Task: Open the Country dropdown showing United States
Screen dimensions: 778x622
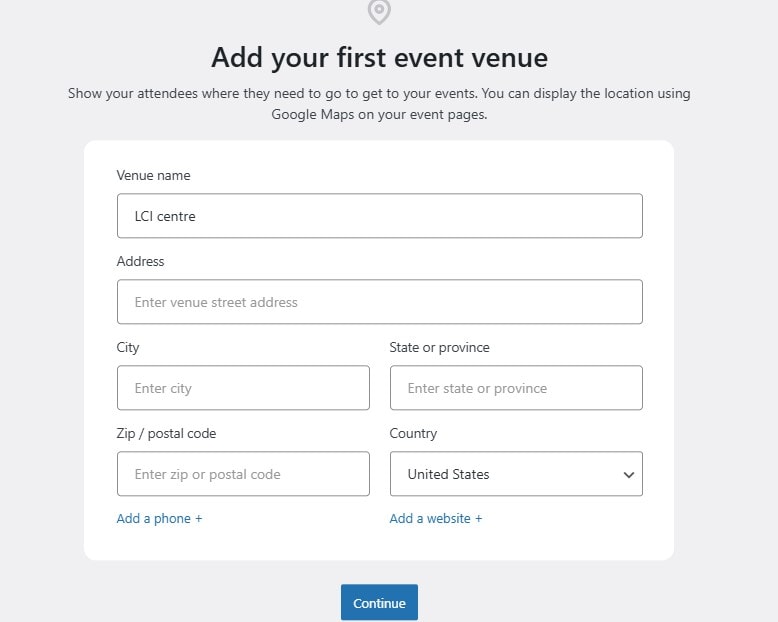Action: 516,474
